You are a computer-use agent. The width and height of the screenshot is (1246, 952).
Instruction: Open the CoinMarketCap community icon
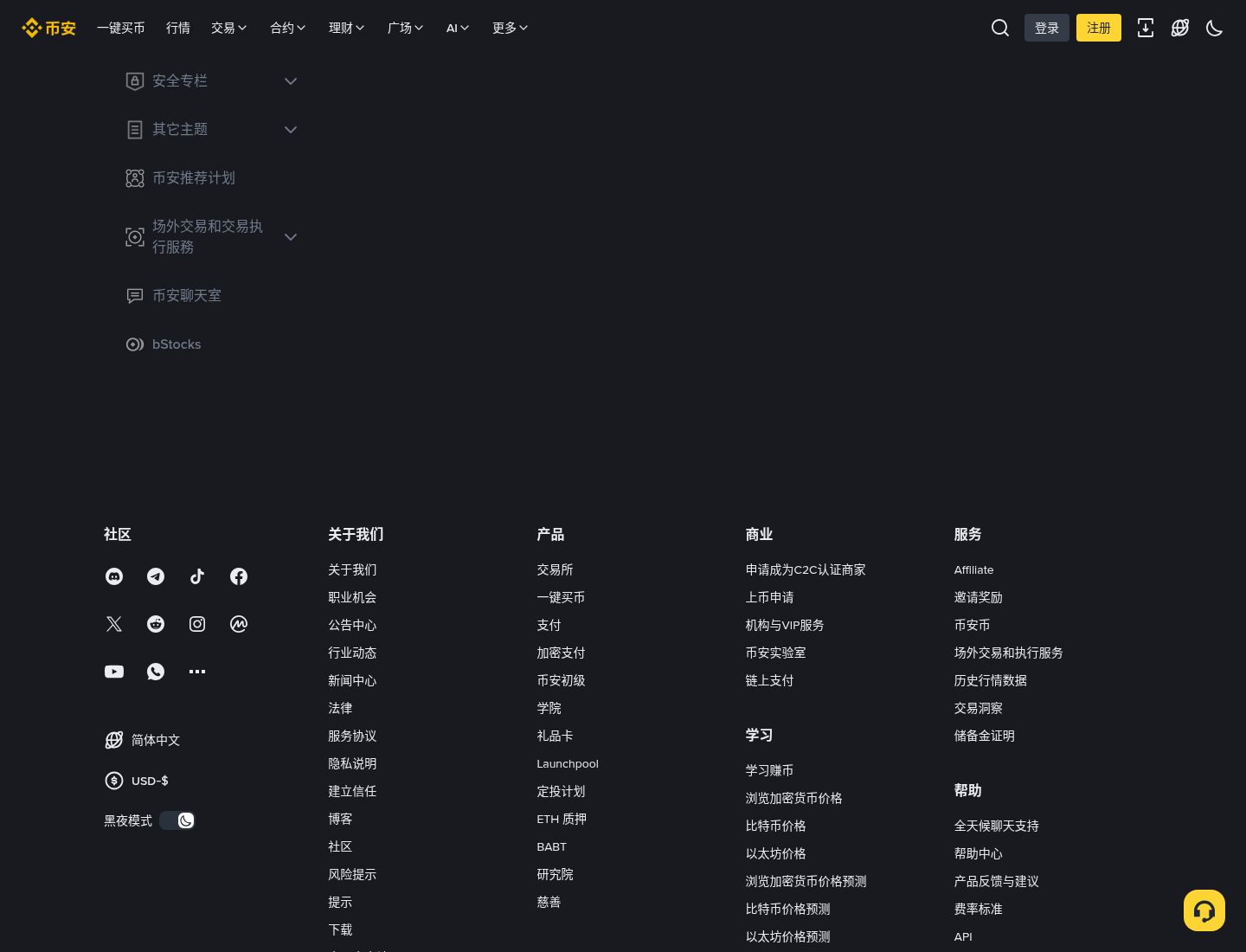(239, 624)
